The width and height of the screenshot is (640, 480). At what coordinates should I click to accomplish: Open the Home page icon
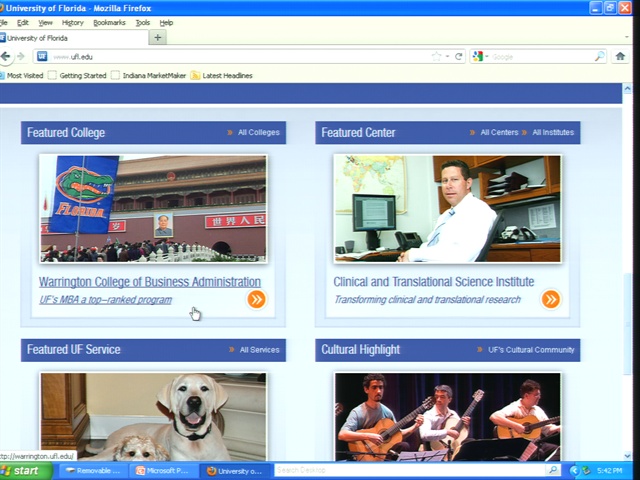point(620,56)
